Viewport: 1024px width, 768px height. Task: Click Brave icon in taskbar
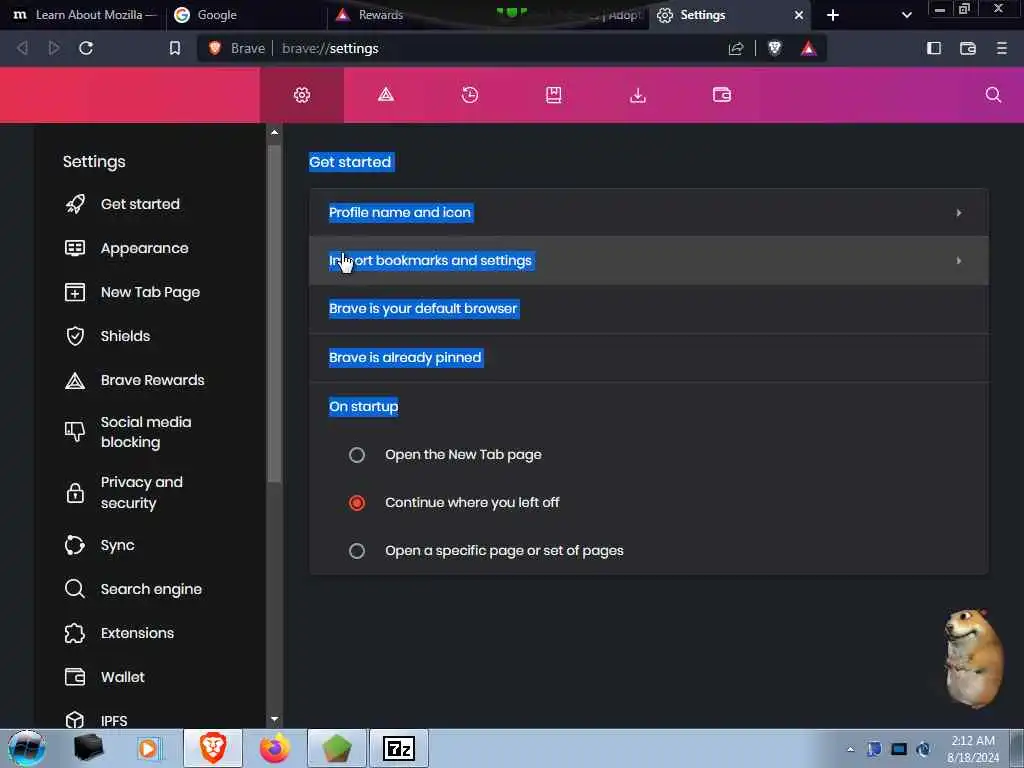[x=213, y=748]
